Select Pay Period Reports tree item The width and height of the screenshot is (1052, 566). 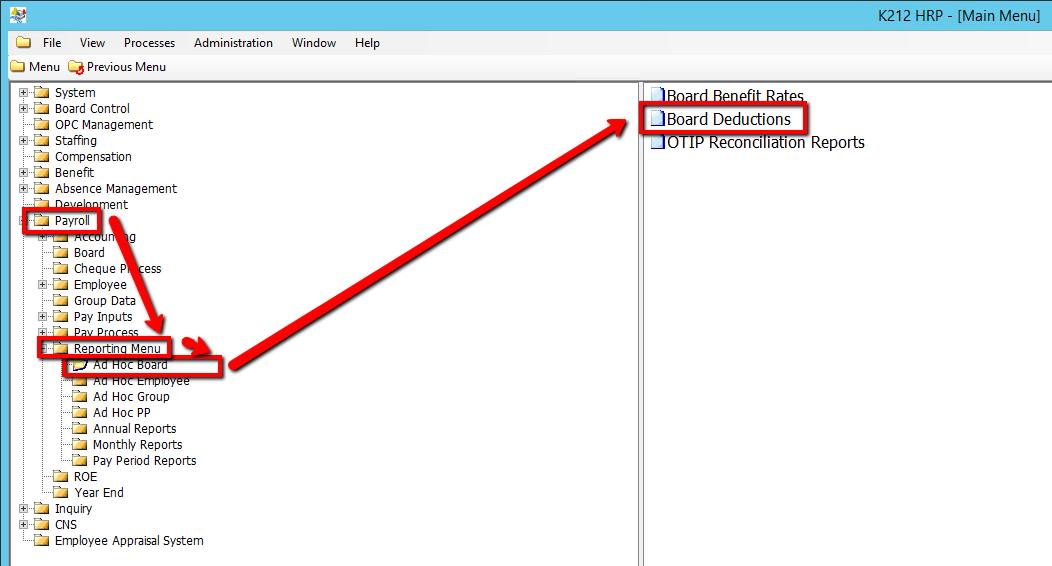(144, 461)
